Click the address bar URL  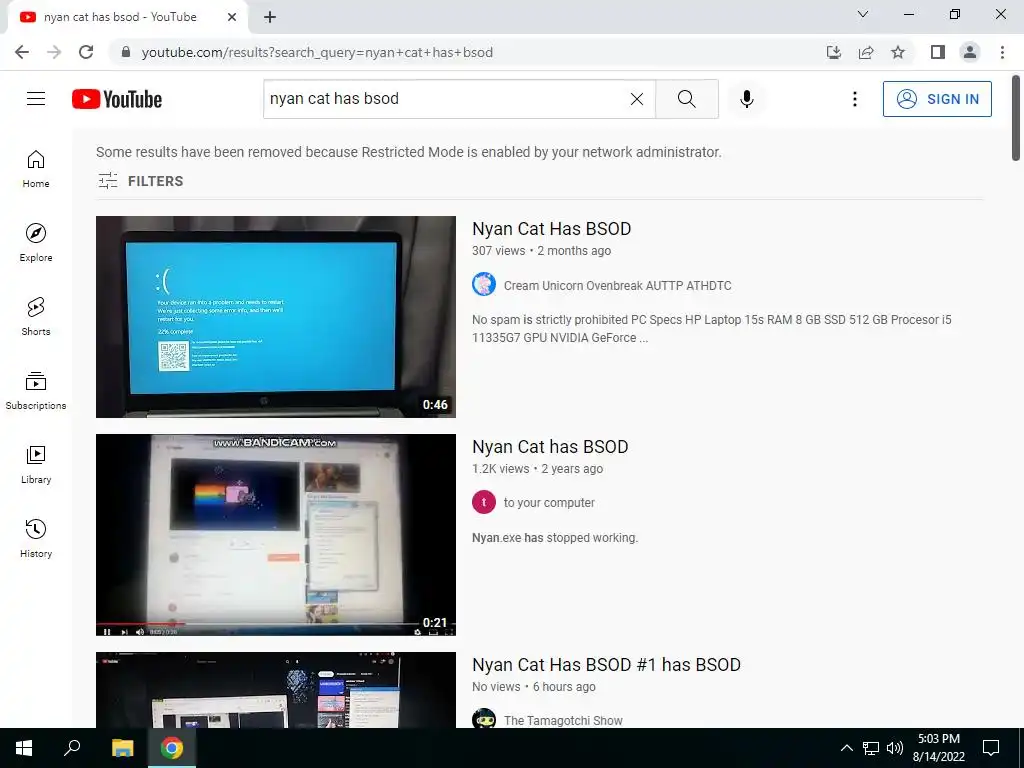click(317, 52)
